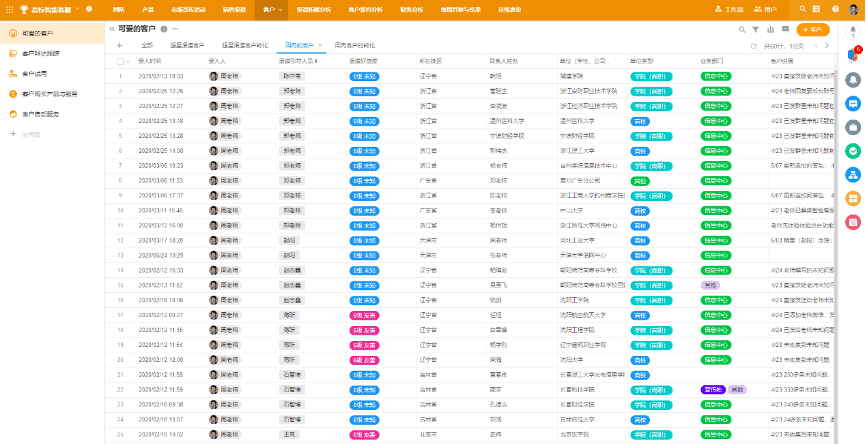Open the blue chat message sidebar icon
The height and width of the screenshot is (445, 866).
[853, 103]
